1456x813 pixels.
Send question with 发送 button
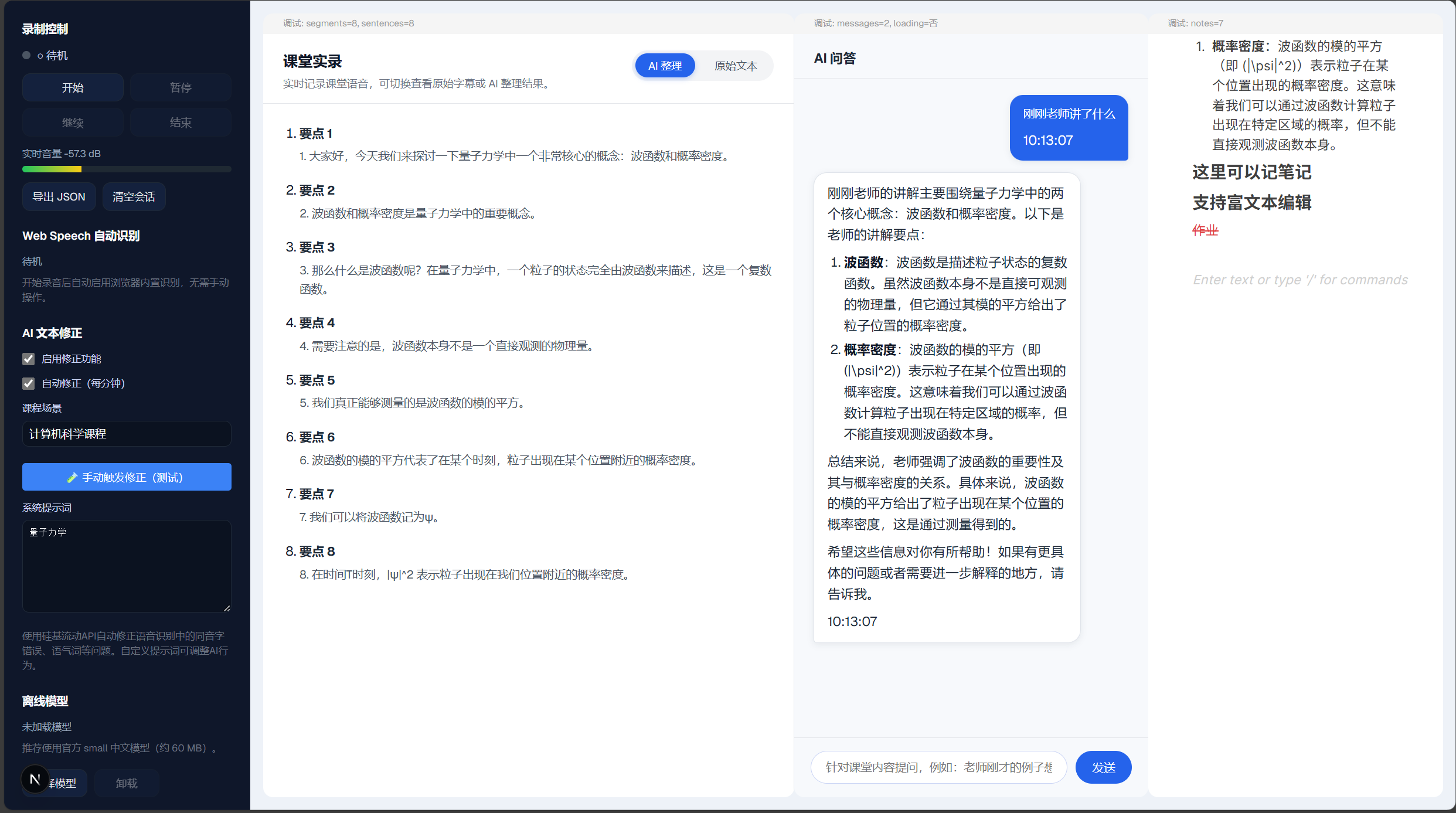(x=1103, y=767)
